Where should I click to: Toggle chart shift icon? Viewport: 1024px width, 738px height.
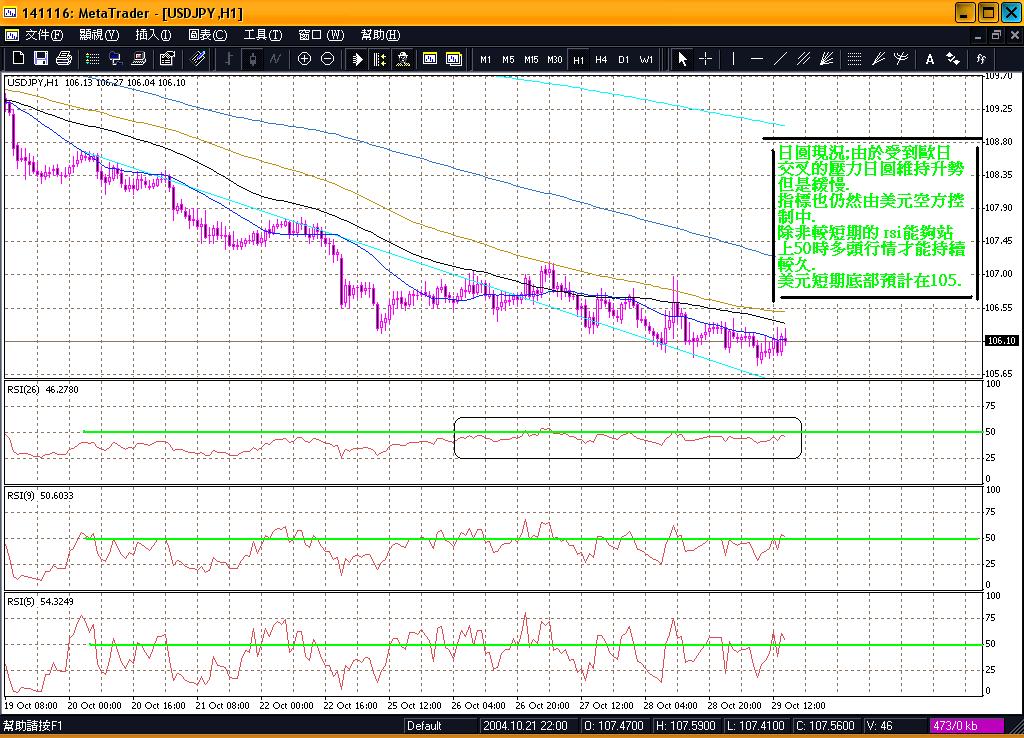(379, 59)
